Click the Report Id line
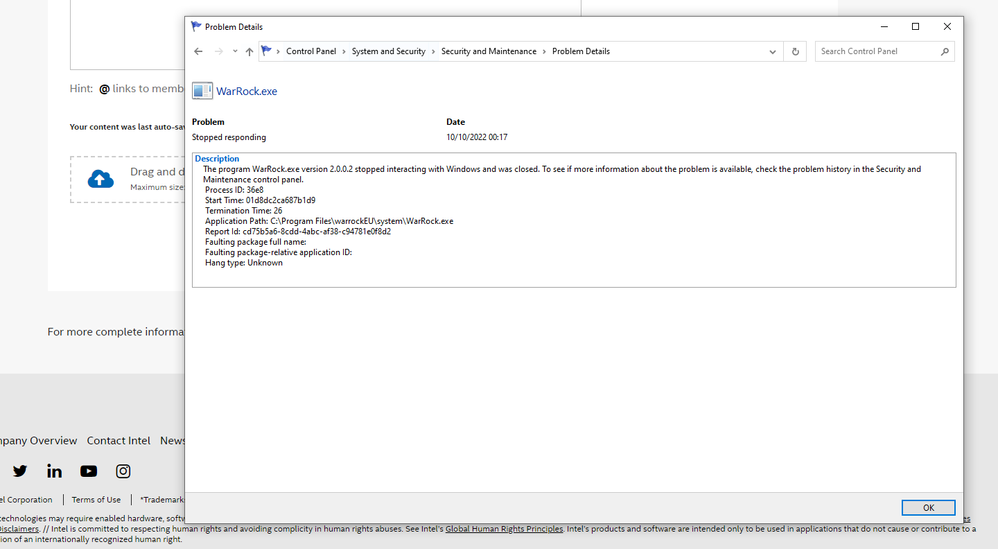 coord(298,232)
